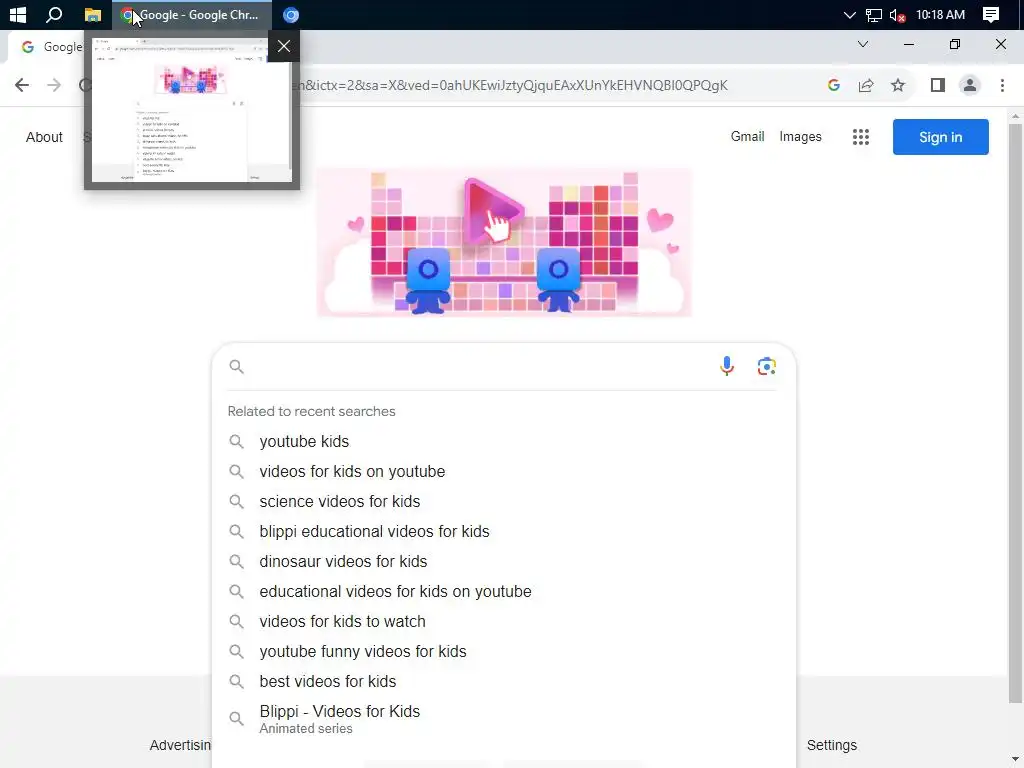Share this page using the share icon
This screenshot has width=1024, height=768.
[866, 85]
